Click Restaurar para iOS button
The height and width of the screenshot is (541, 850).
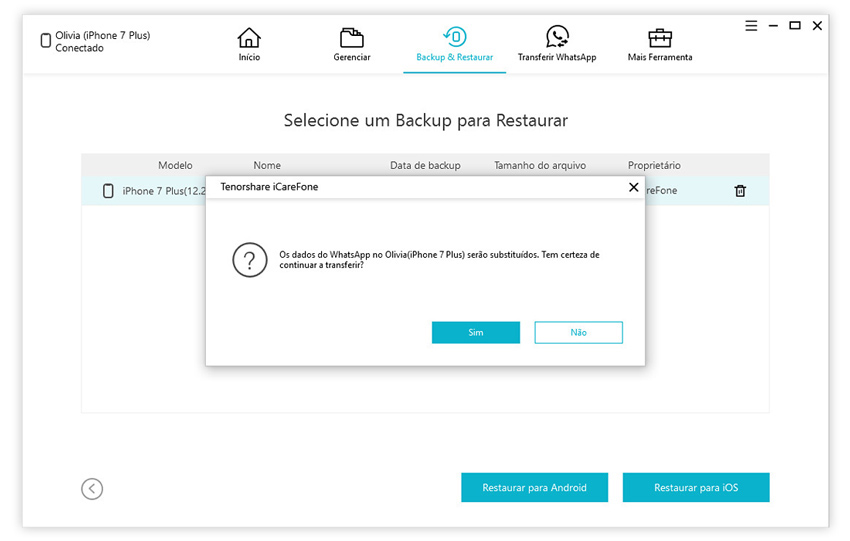696,487
